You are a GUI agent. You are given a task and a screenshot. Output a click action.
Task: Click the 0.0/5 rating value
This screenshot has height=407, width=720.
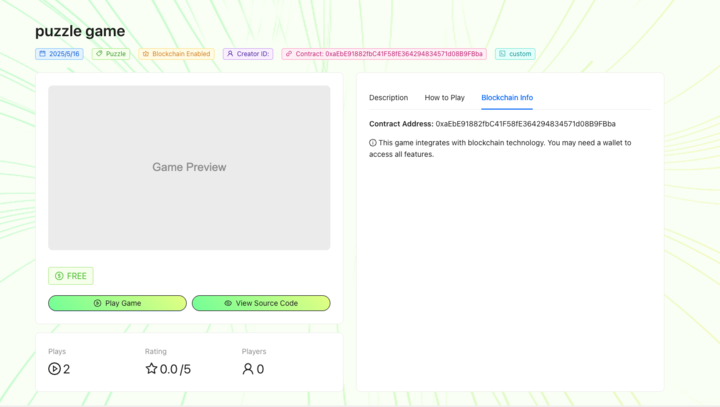click(175, 369)
